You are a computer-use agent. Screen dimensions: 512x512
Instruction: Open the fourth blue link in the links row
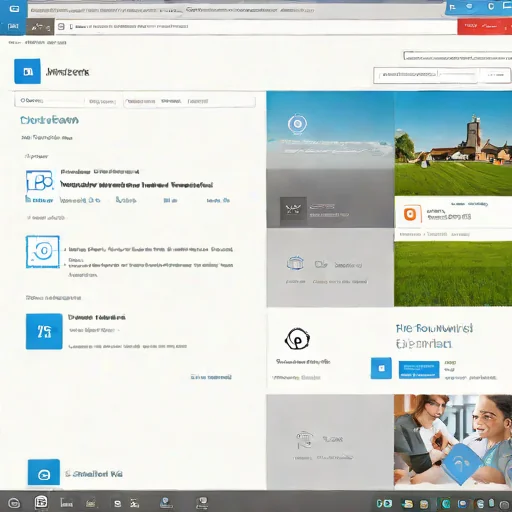click(x=170, y=200)
